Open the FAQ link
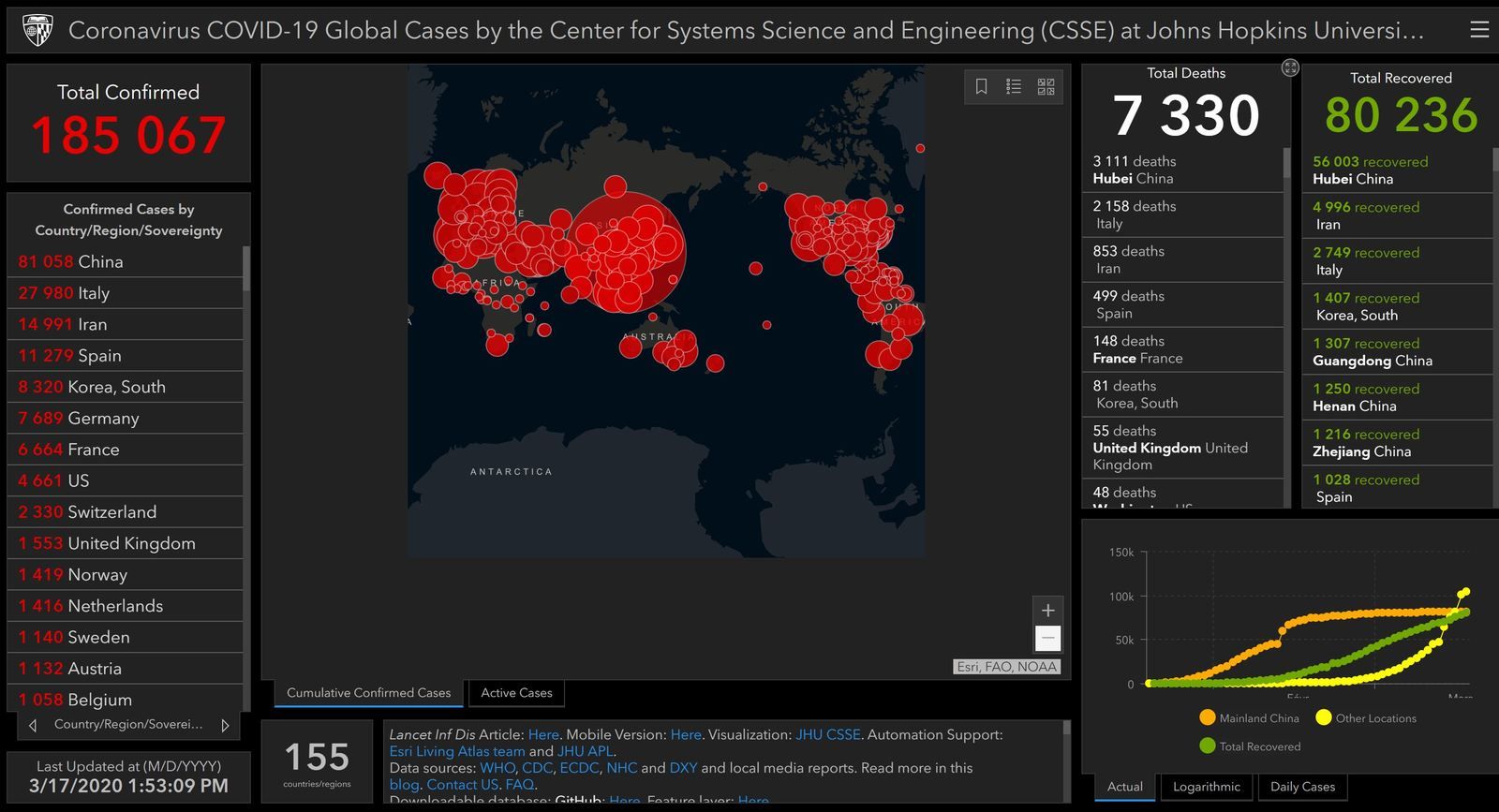Image resolution: width=1499 pixels, height=812 pixels. point(519,785)
